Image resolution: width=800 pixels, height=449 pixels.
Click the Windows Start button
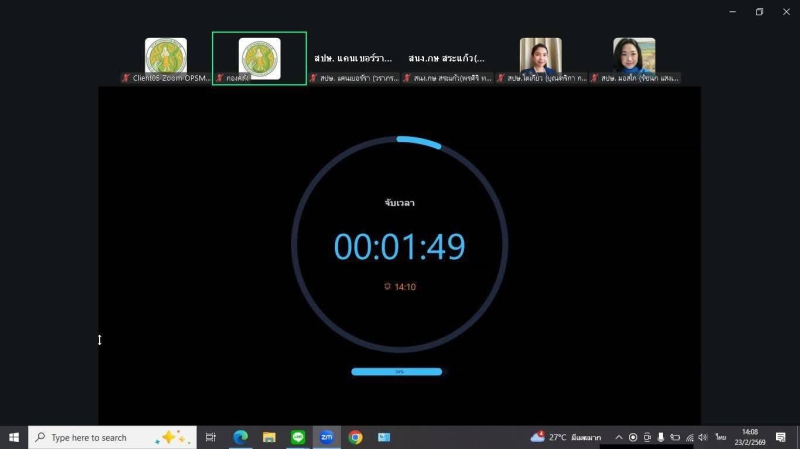[x=14, y=437]
